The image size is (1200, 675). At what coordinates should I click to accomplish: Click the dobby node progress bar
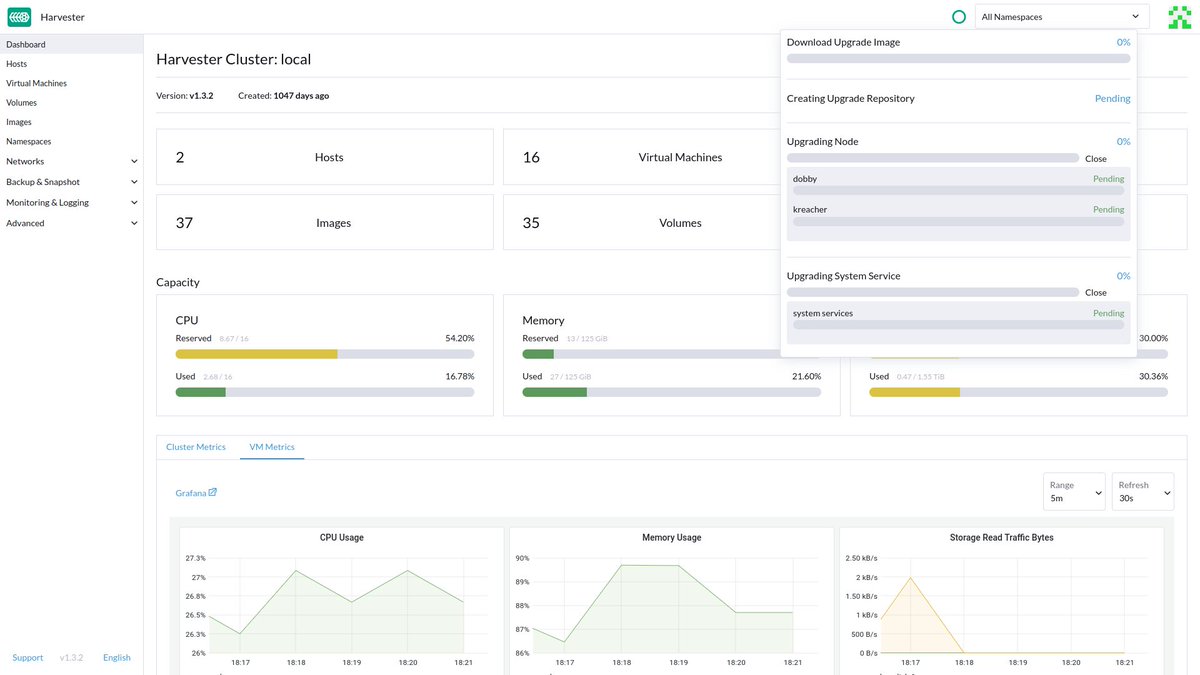coord(958,190)
